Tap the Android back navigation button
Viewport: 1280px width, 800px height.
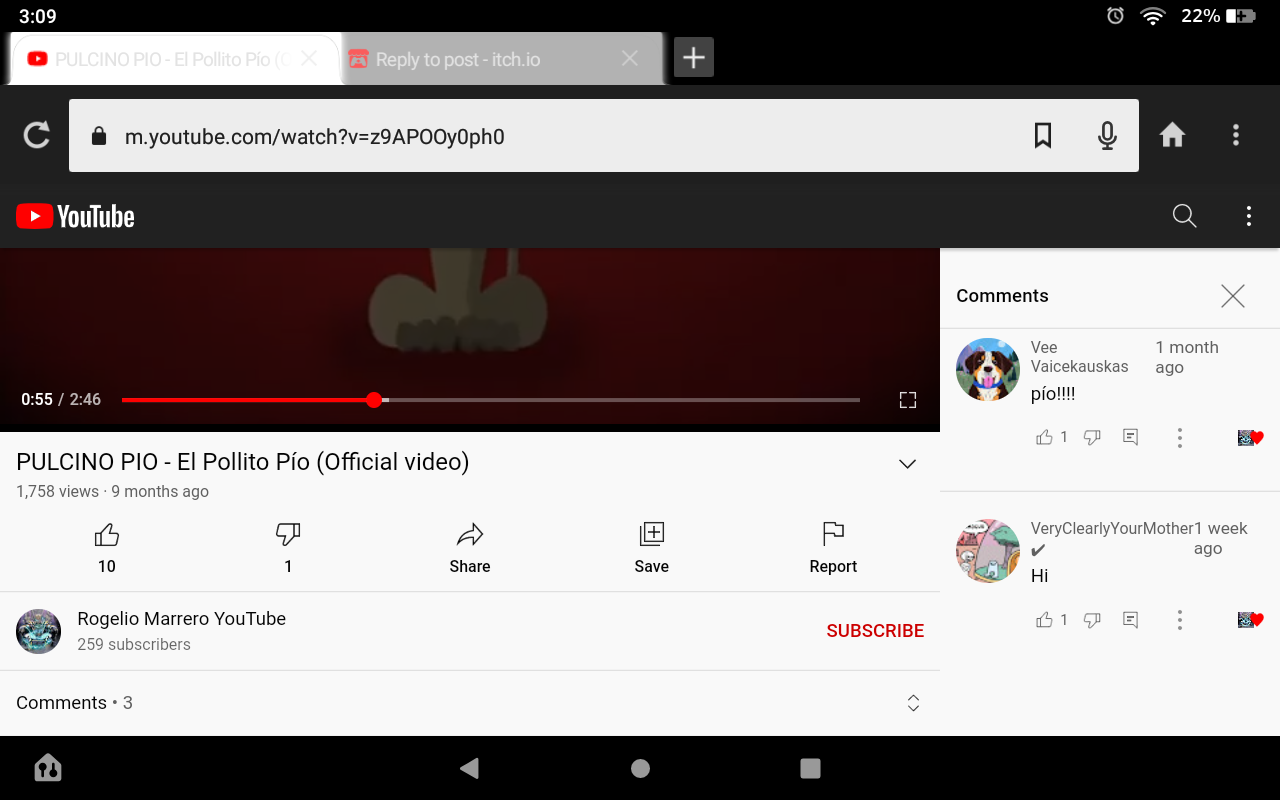pyautogui.click(x=469, y=768)
